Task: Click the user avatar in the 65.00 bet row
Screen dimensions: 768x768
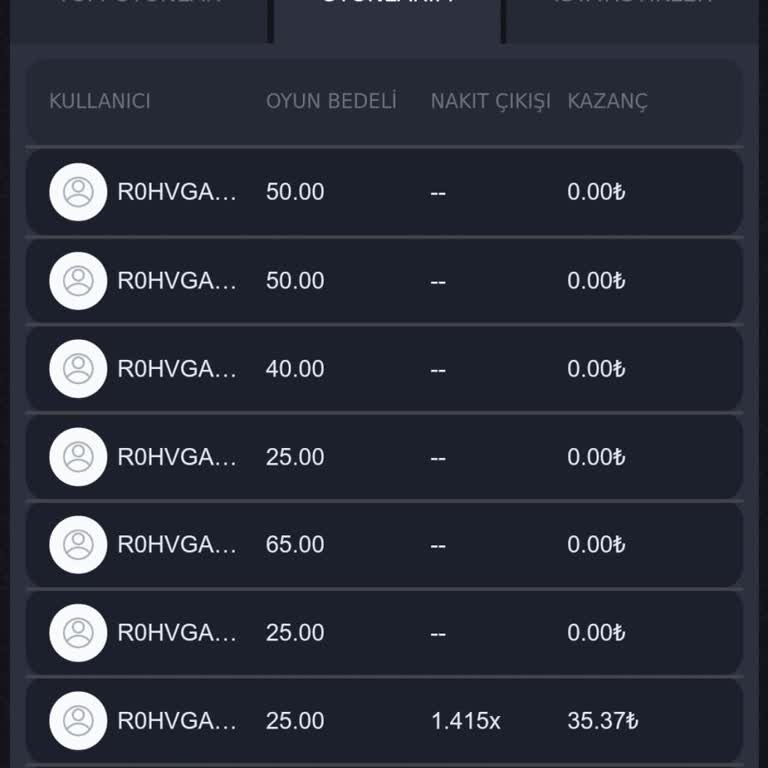Action: click(x=78, y=545)
